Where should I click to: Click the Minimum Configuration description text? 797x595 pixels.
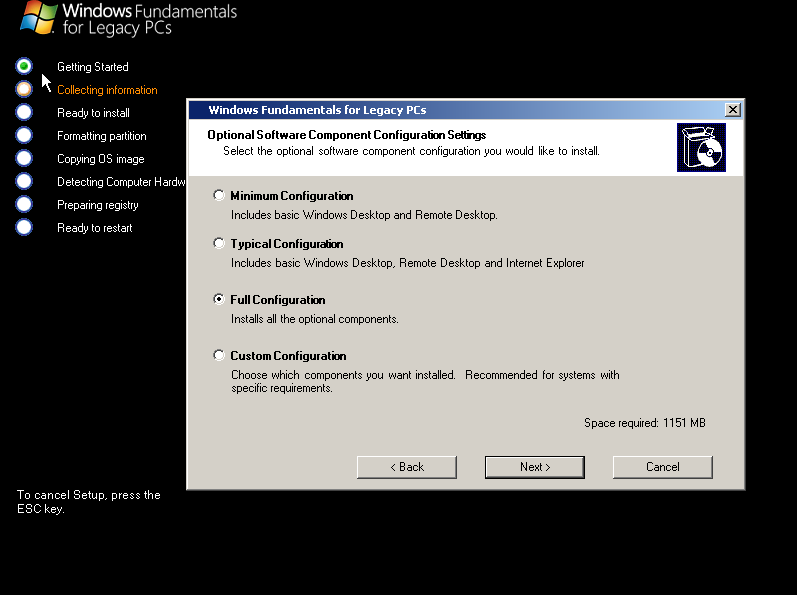click(x=364, y=215)
